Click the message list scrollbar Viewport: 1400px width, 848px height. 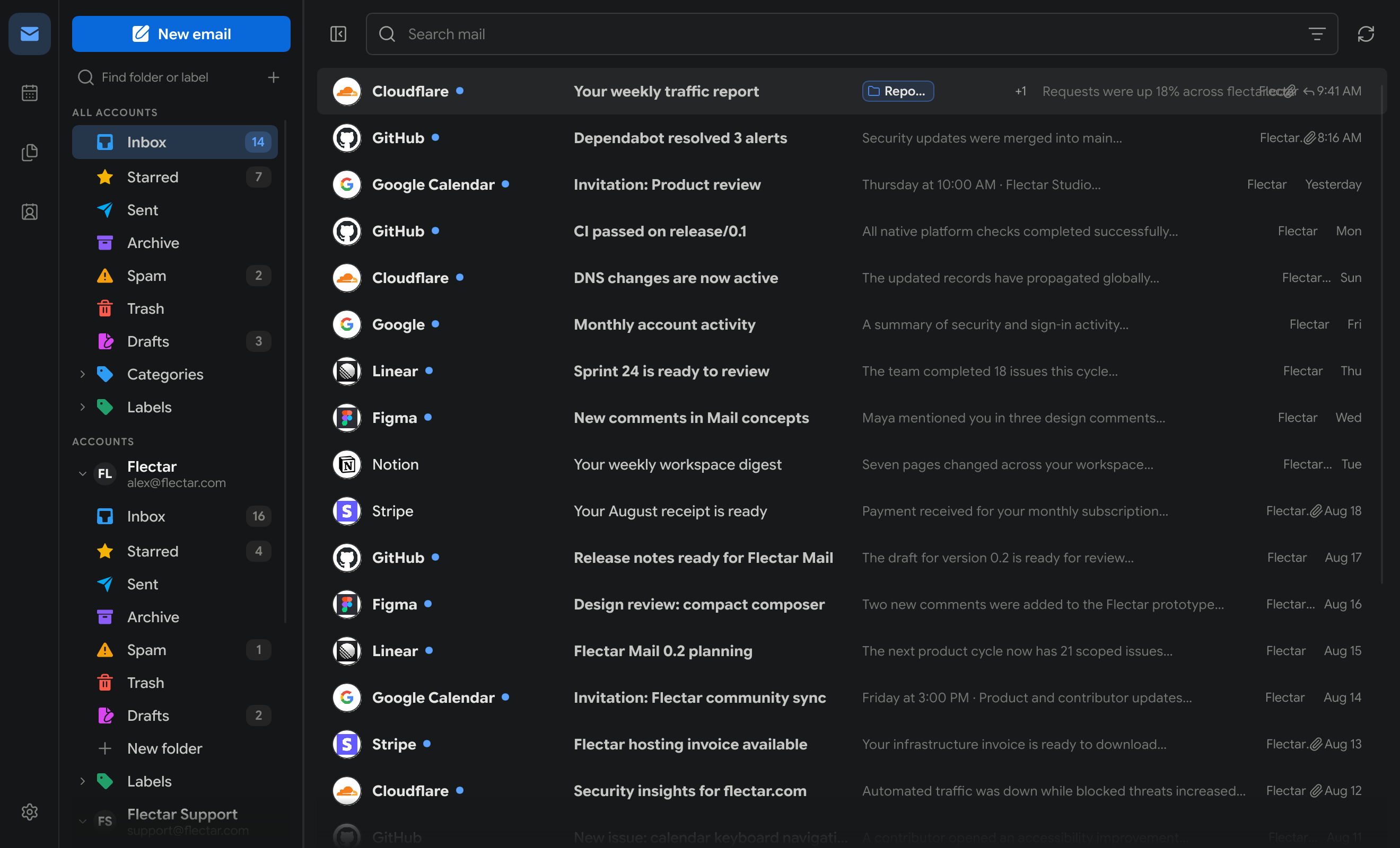coord(1382,335)
